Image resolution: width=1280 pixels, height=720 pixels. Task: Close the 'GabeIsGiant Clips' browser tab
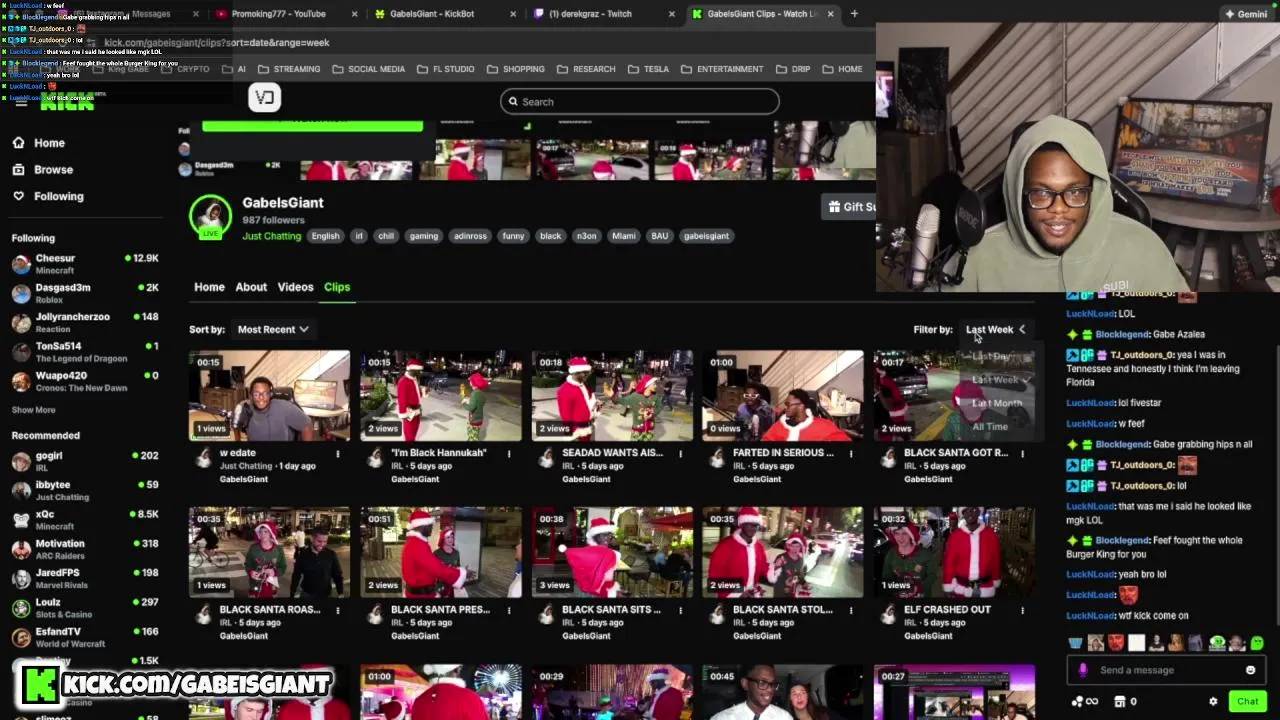click(x=830, y=14)
